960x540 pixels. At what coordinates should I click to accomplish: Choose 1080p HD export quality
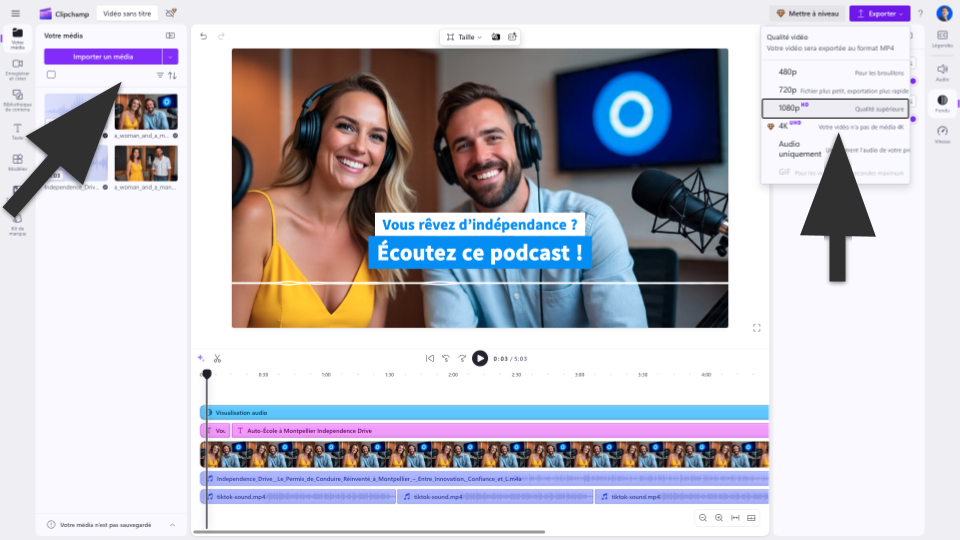[835, 108]
